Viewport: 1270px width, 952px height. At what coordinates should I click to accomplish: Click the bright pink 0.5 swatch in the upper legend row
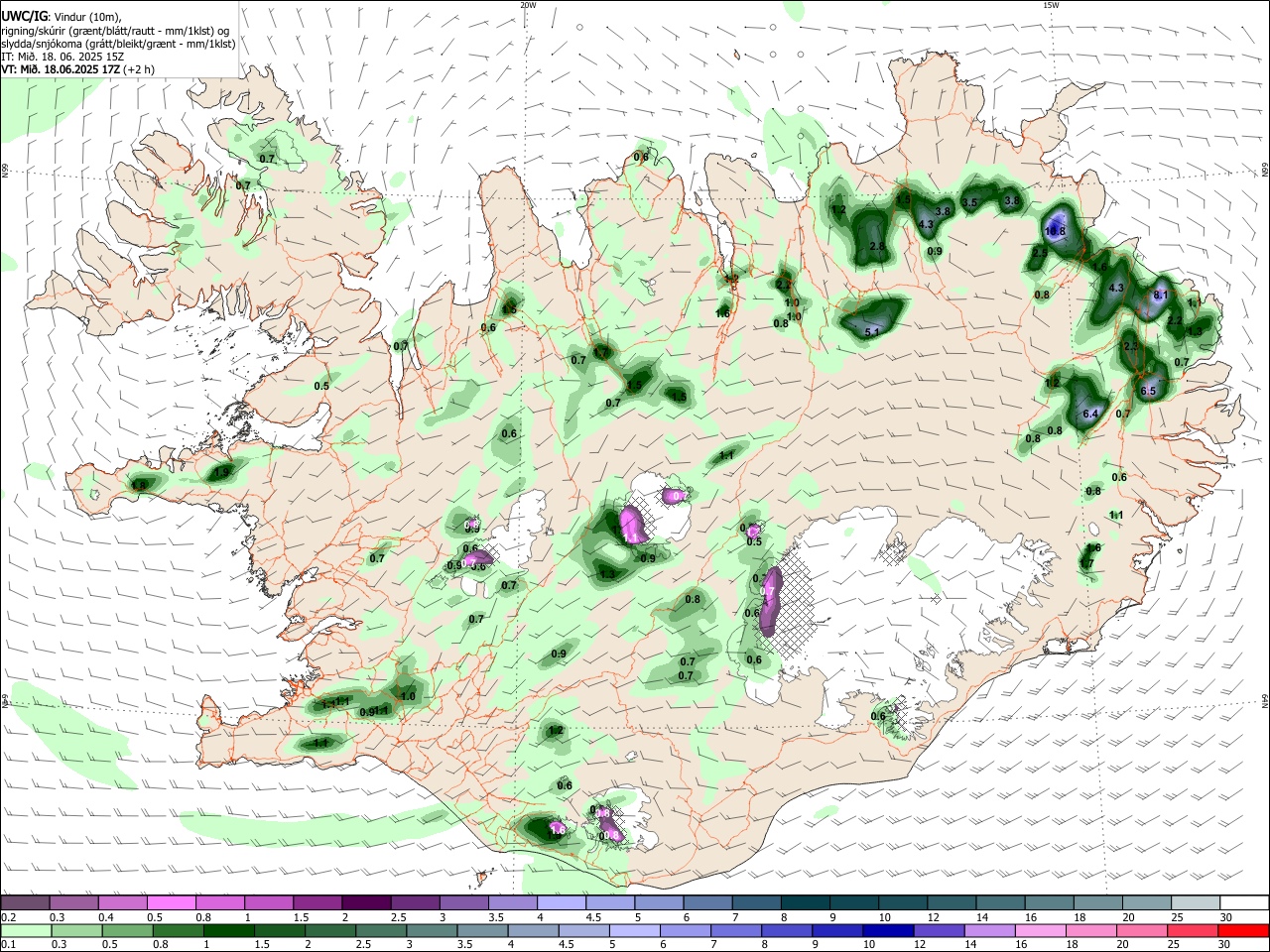pyautogui.click(x=171, y=903)
